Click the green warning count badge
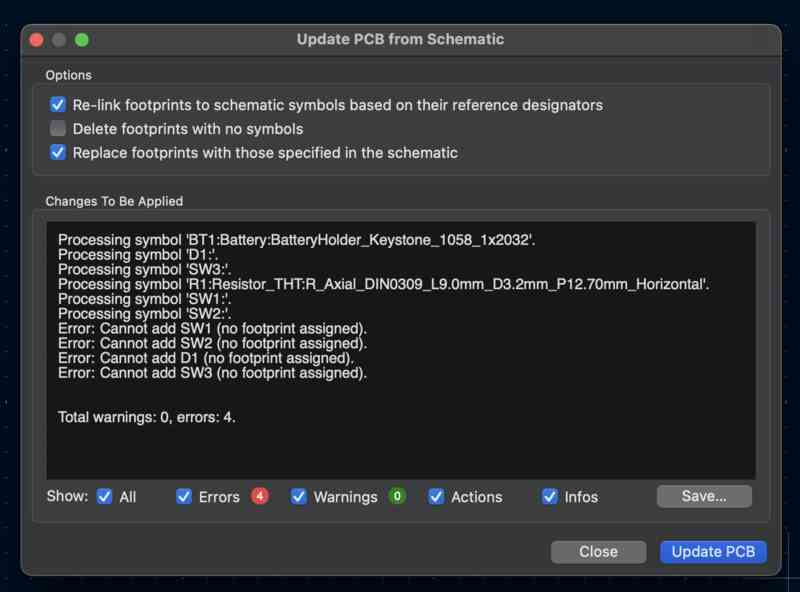Image resolution: width=800 pixels, height=592 pixels. coord(397,496)
